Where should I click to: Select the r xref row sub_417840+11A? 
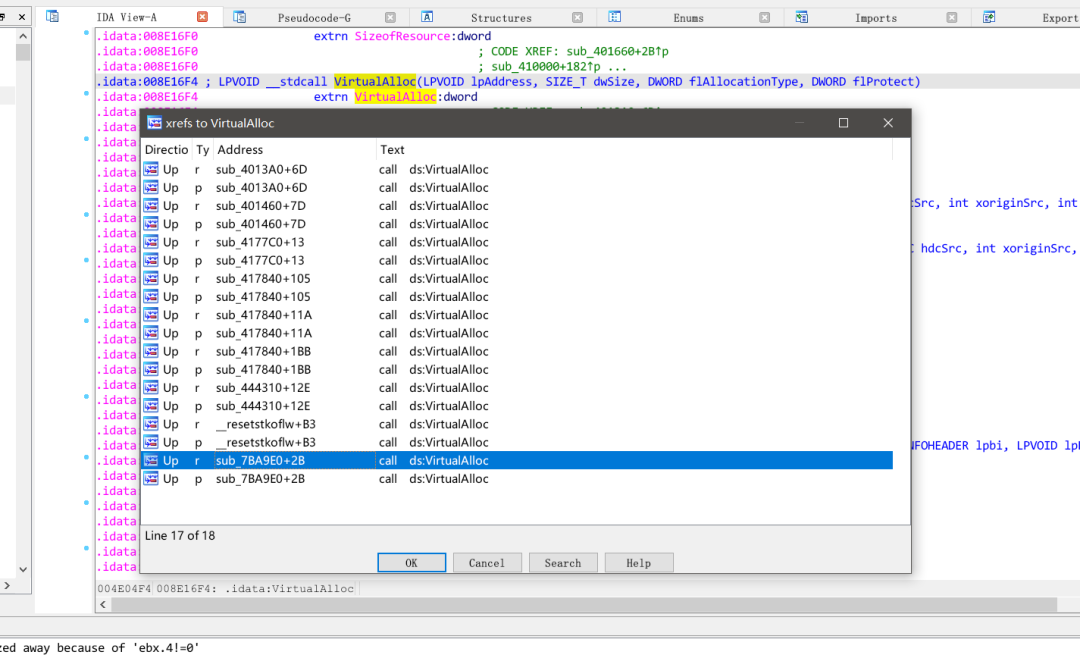pos(517,315)
